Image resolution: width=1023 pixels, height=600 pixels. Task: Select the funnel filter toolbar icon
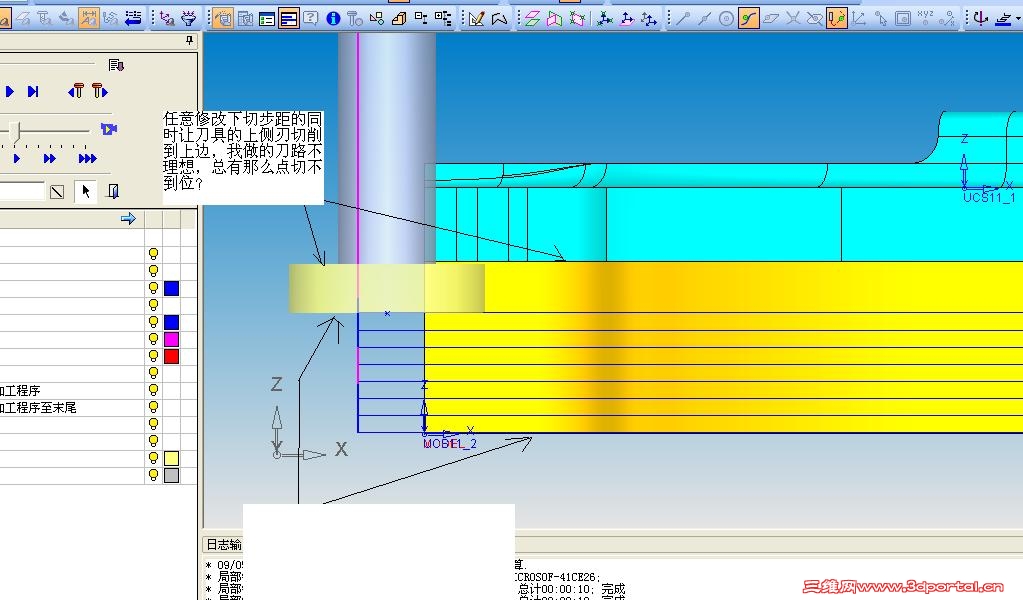coord(189,18)
